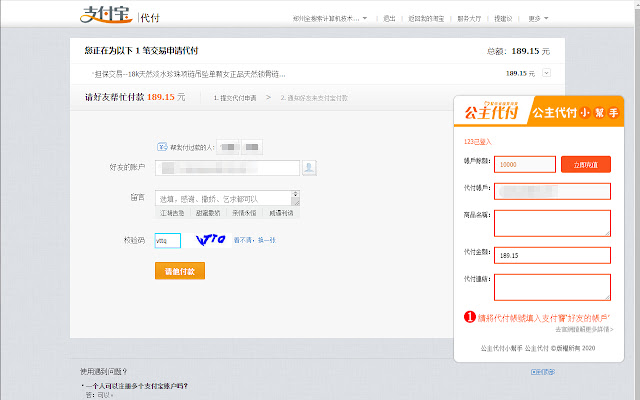Viewport: 640px width, 400px height.
Task: Click step 2 notify friend to pay label
Action: pyautogui.click(x=314, y=98)
